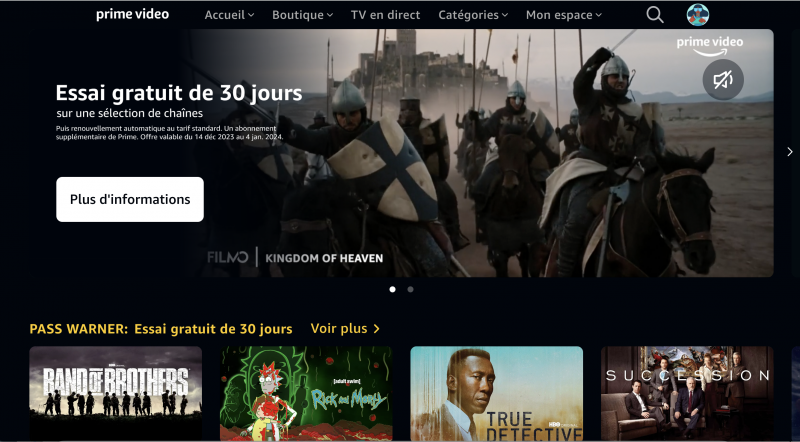Open the user profile avatar
This screenshot has height=442, width=800.
click(x=697, y=15)
